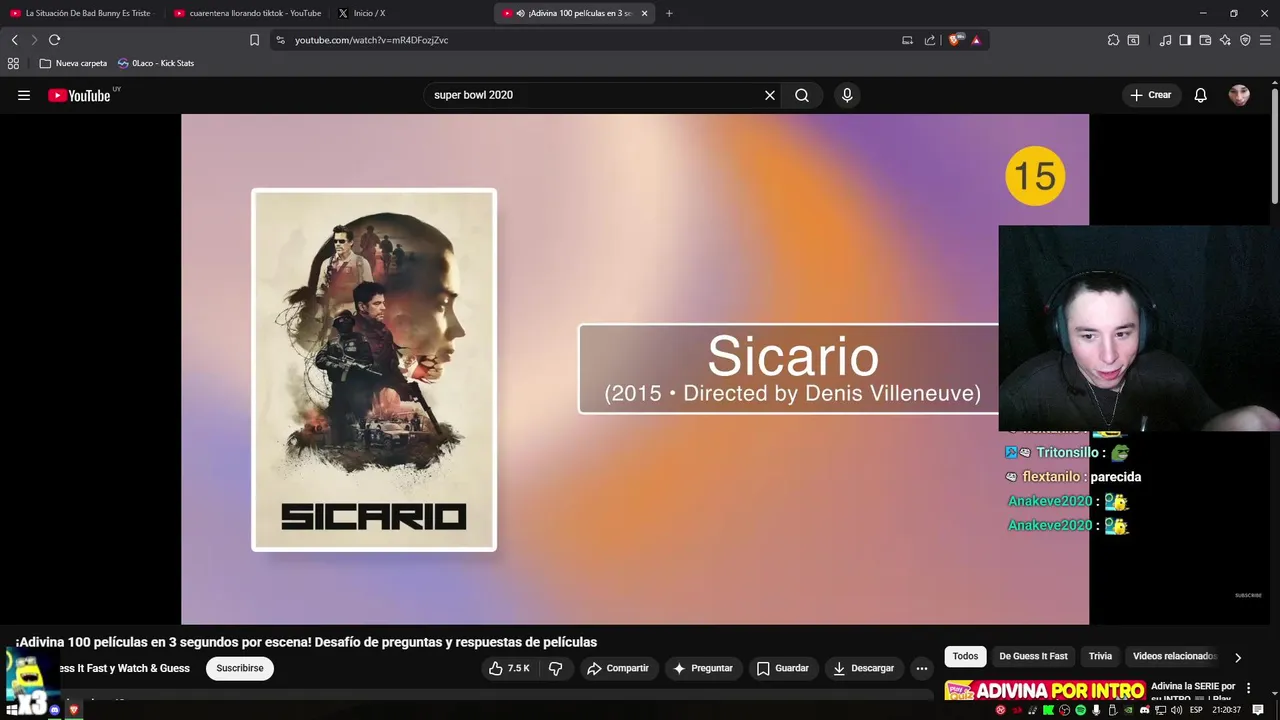Screen dimensions: 1280x720
Task: Submit search with magnifier button
Action: point(802,95)
